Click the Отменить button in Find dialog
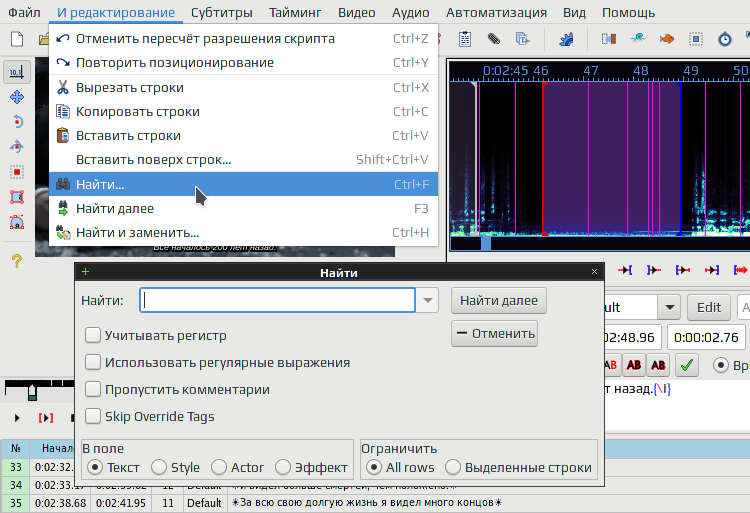750x513 pixels. pos(494,333)
